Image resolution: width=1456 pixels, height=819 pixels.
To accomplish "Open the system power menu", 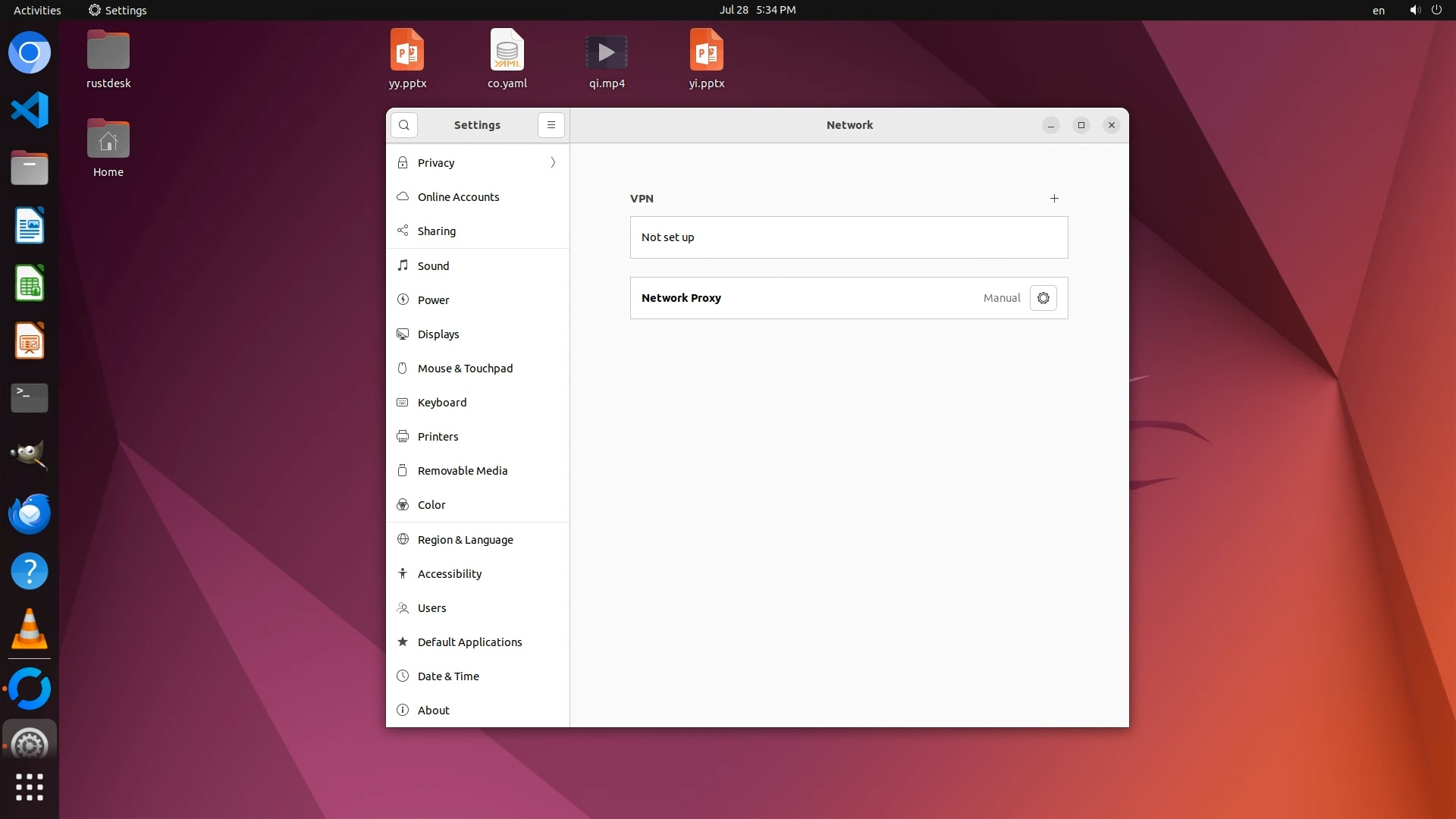I will [1436, 10].
